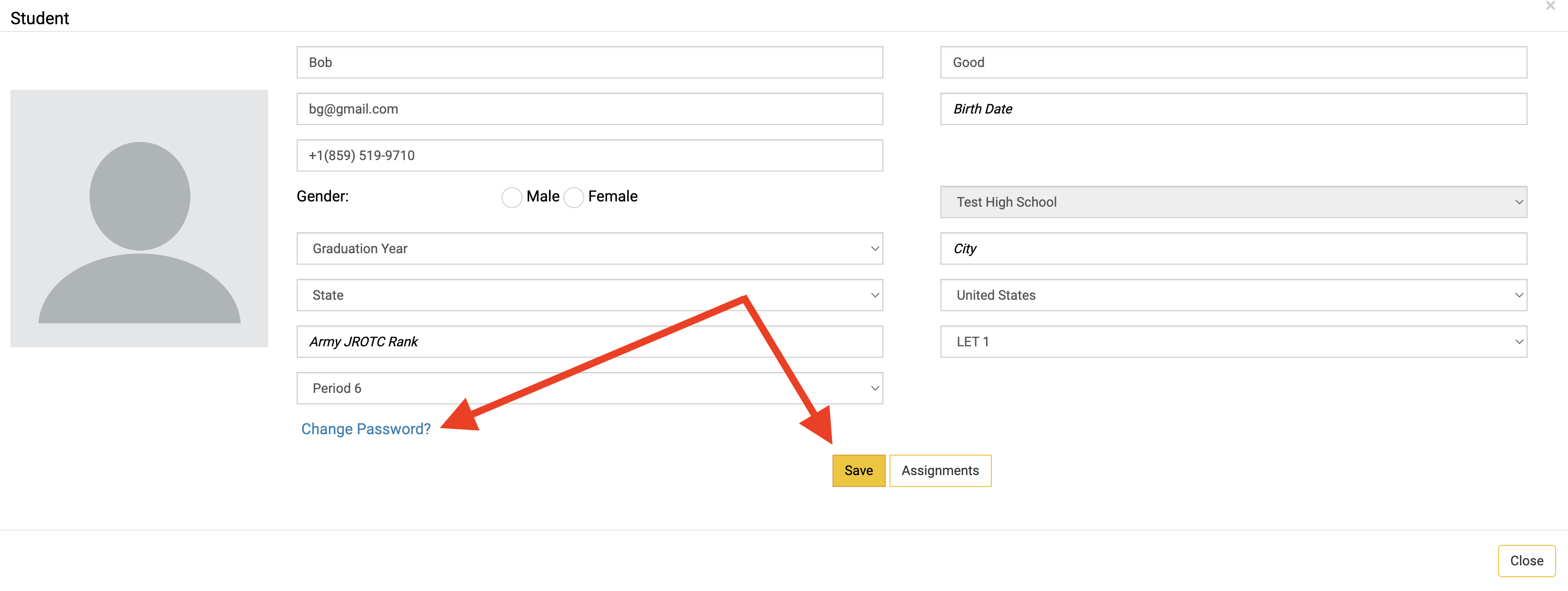The height and width of the screenshot is (591, 1568).
Task: Expand the Test High School dropdown
Action: click(x=1233, y=202)
